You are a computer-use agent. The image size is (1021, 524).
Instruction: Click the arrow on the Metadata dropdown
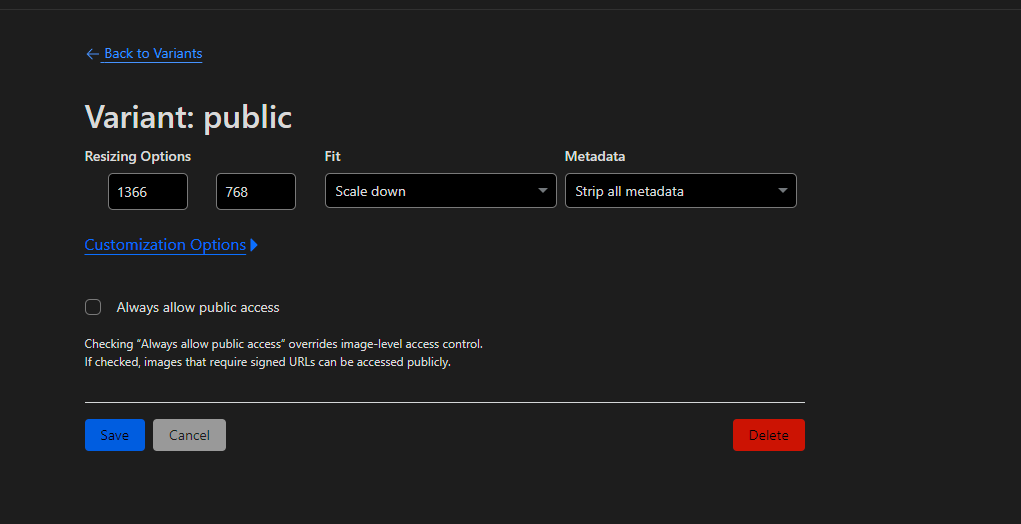tap(783, 191)
